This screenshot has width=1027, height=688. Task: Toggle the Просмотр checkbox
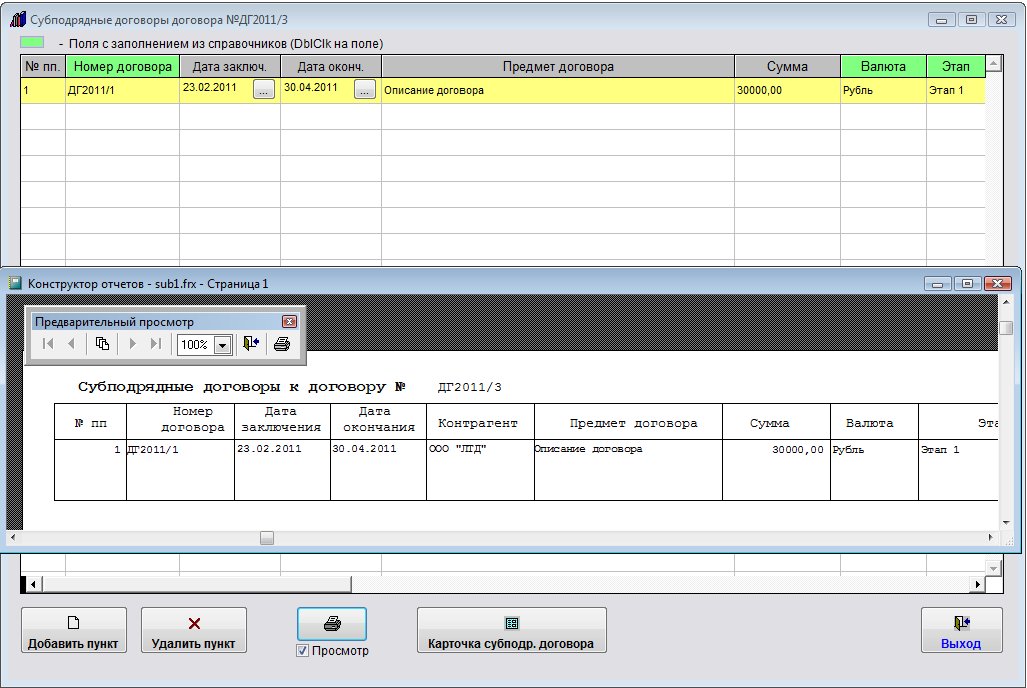(x=303, y=651)
